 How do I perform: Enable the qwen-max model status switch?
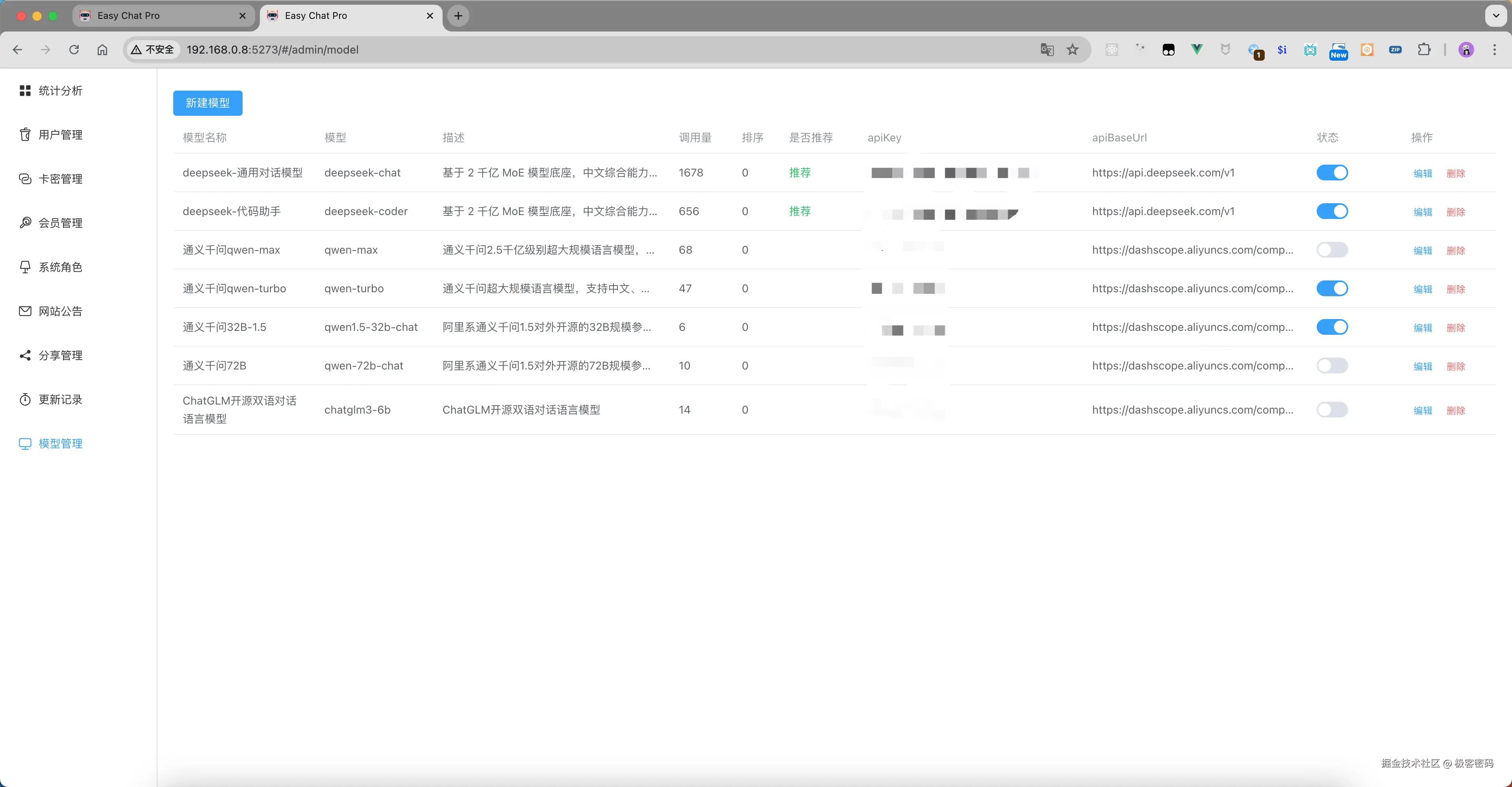1332,250
